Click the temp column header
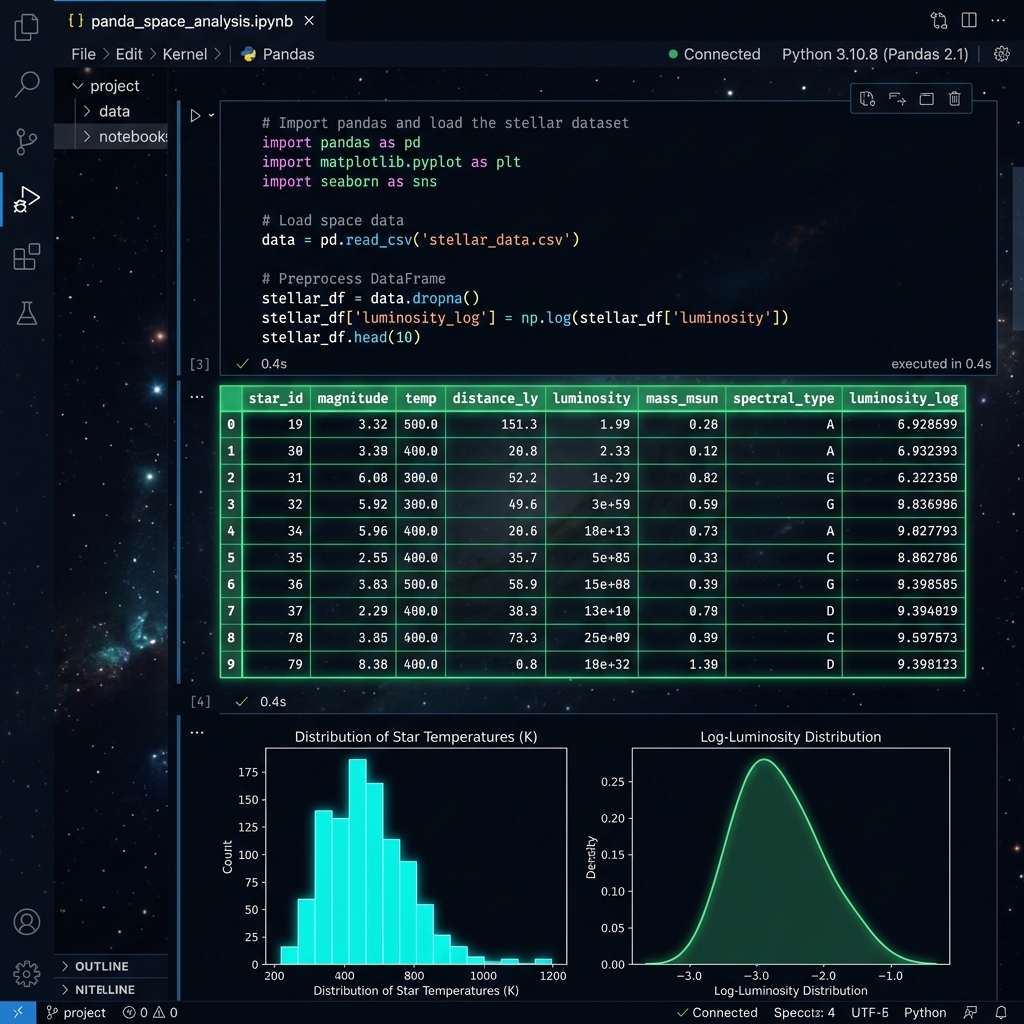This screenshot has width=1024, height=1024. 420,398
